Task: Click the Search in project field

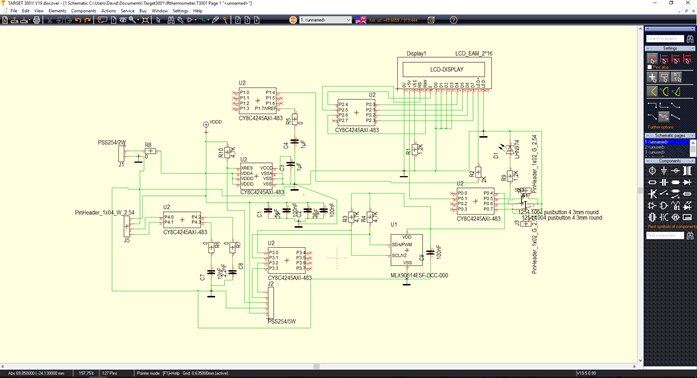Action: (665, 39)
